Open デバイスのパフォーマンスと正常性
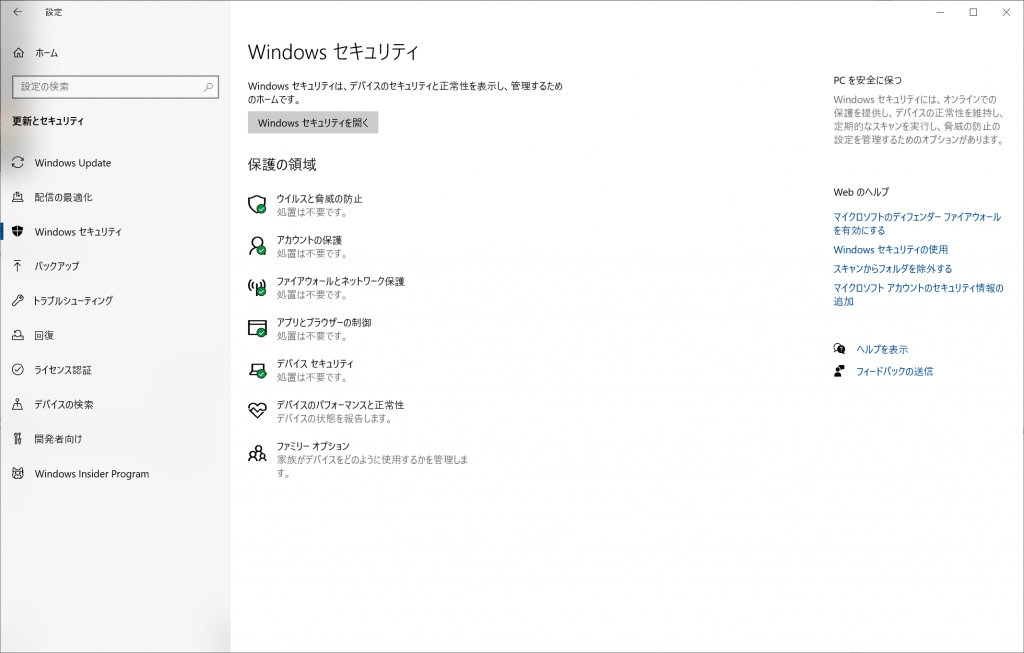Screen dimensions: 1024x653 coord(340,405)
